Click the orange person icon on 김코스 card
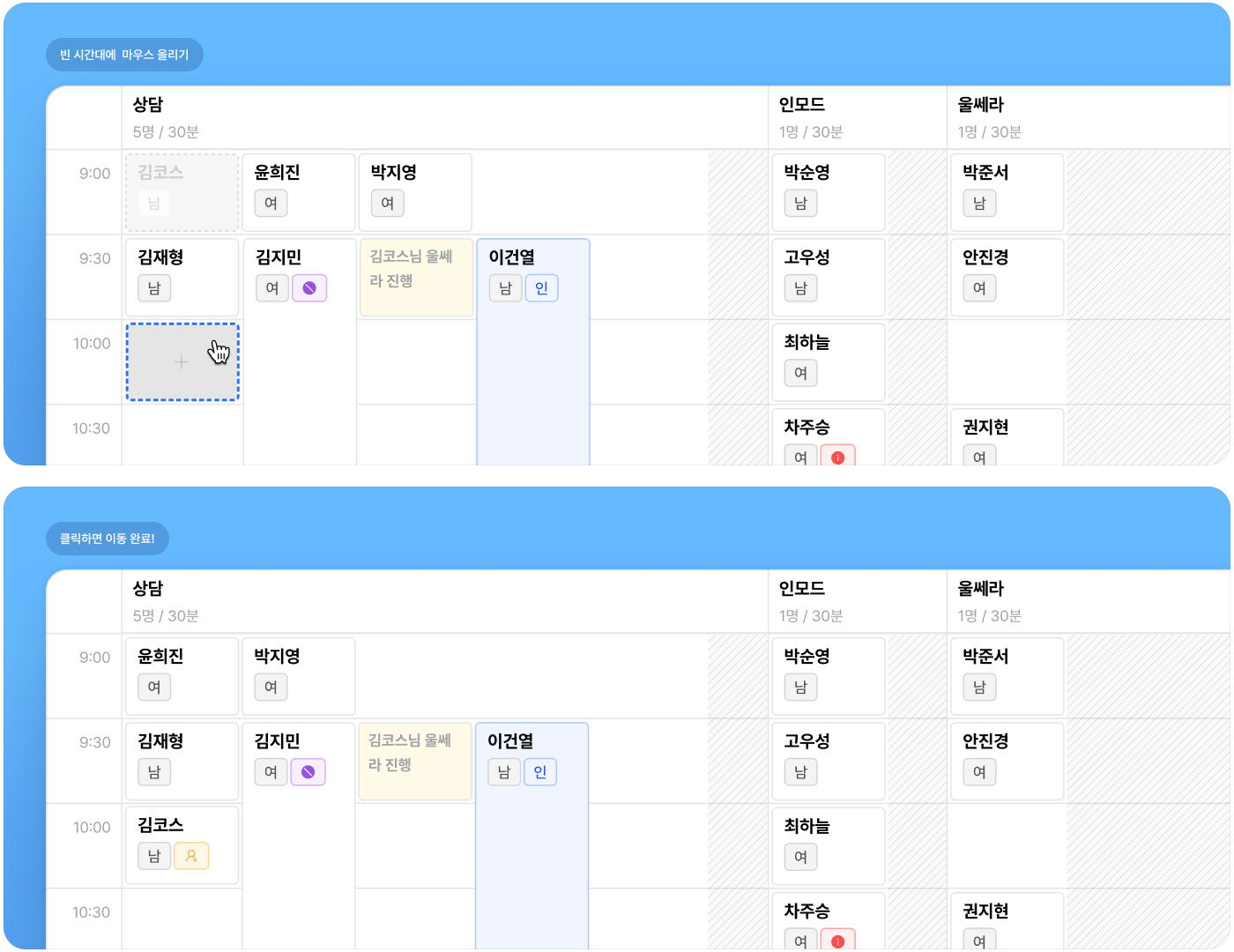The width and height of the screenshot is (1234, 952). pyautogui.click(x=191, y=856)
